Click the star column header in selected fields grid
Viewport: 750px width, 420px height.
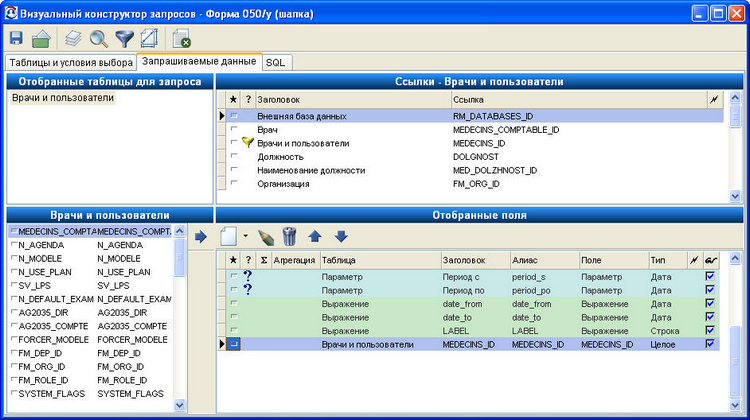coord(233,260)
